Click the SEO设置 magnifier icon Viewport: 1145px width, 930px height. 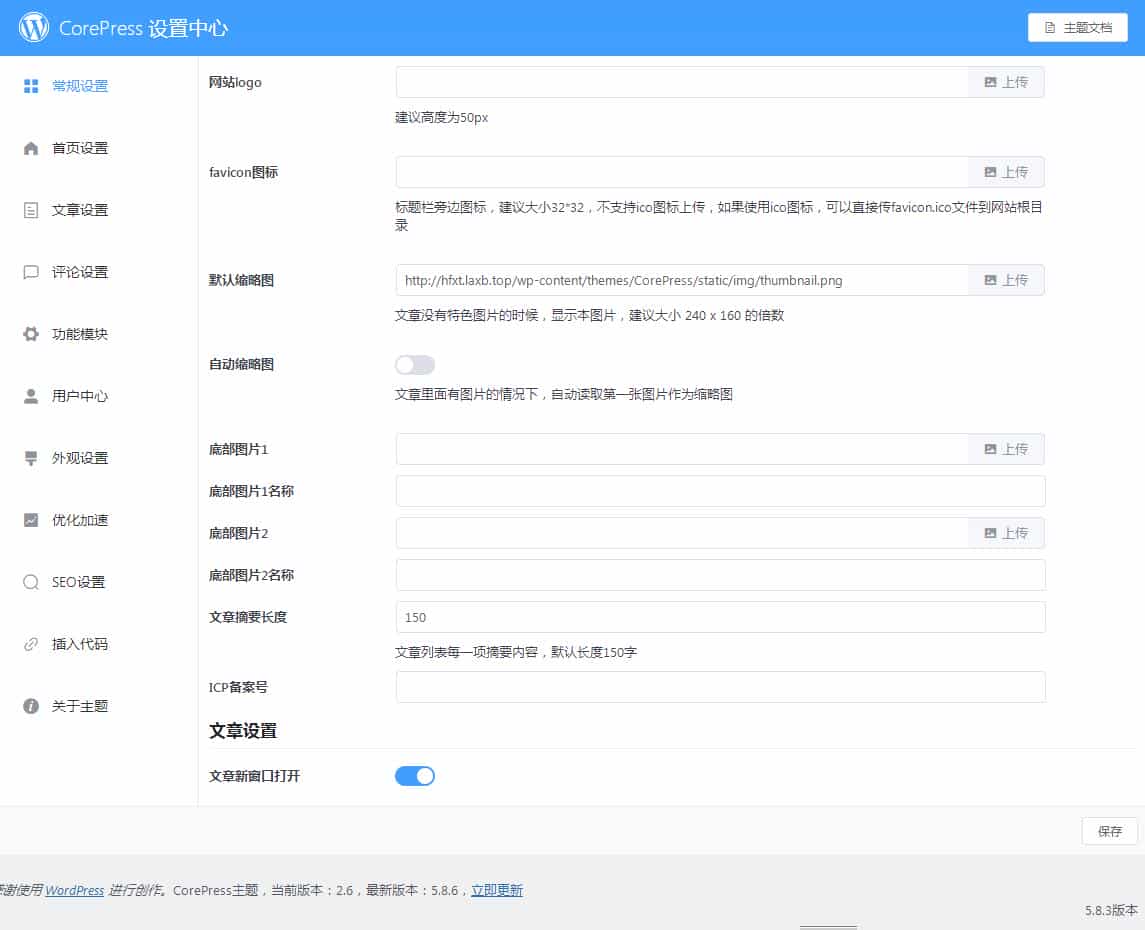pyautogui.click(x=31, y=583)
